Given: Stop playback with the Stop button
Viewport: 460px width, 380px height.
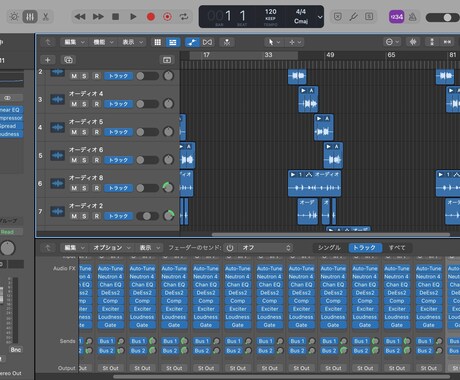Looking at the screenshot, I should coord(115,17).
